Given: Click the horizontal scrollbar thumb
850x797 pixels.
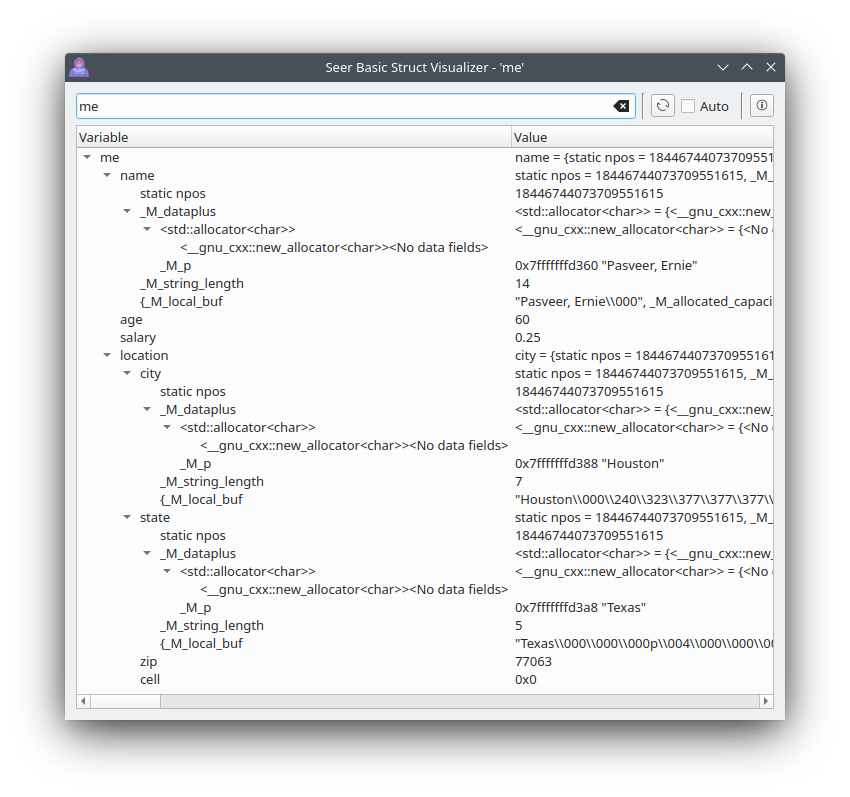Looking at the screenshot, I should [x=125, y=701].
